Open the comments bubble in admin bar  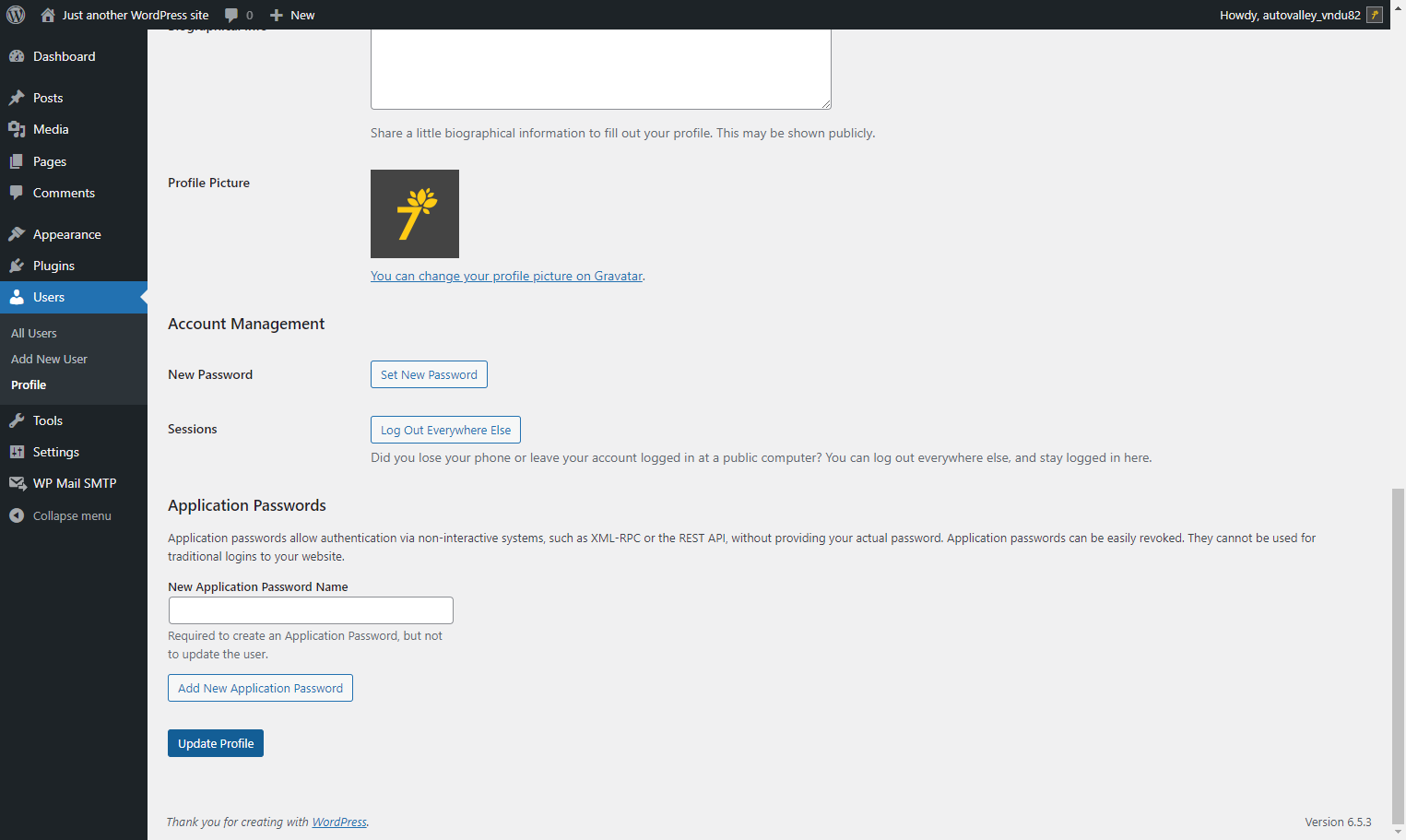tap(231, 15)
